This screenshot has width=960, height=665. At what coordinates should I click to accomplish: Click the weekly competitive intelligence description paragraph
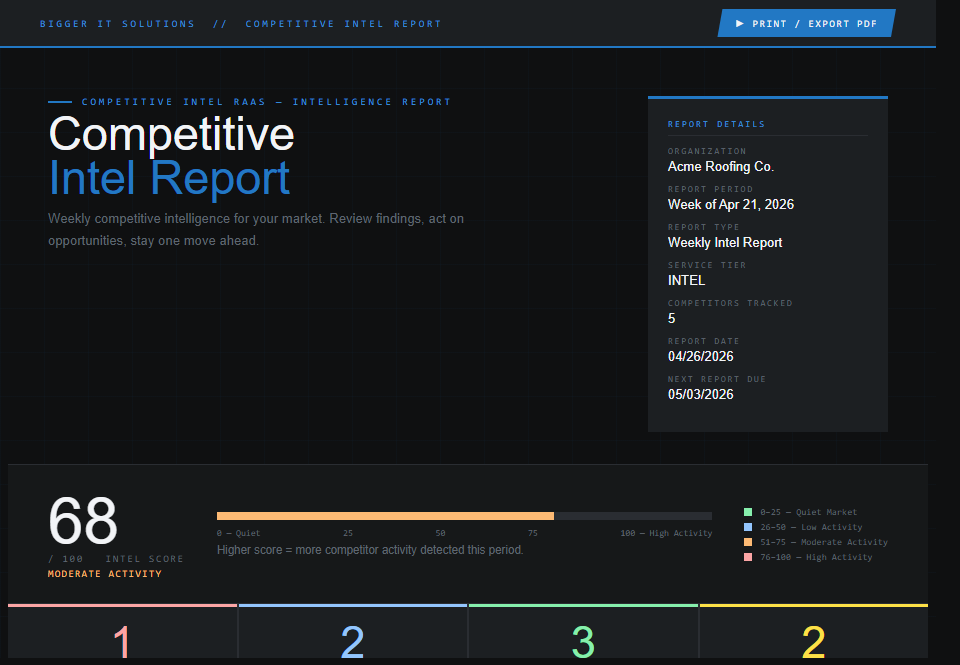pos(256,230)
